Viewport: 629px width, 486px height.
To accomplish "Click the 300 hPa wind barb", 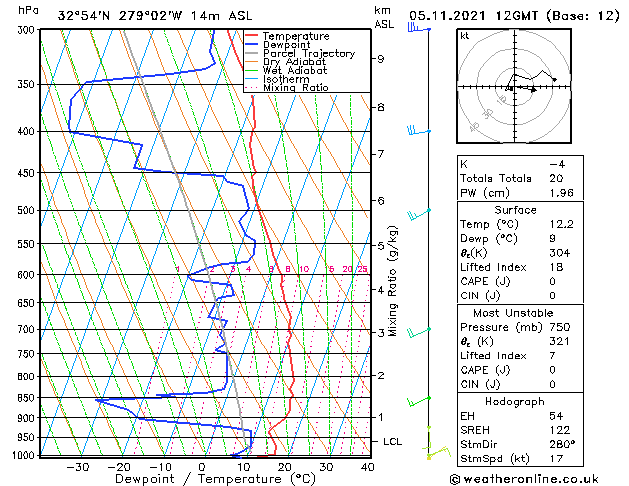I will point(418,28).
